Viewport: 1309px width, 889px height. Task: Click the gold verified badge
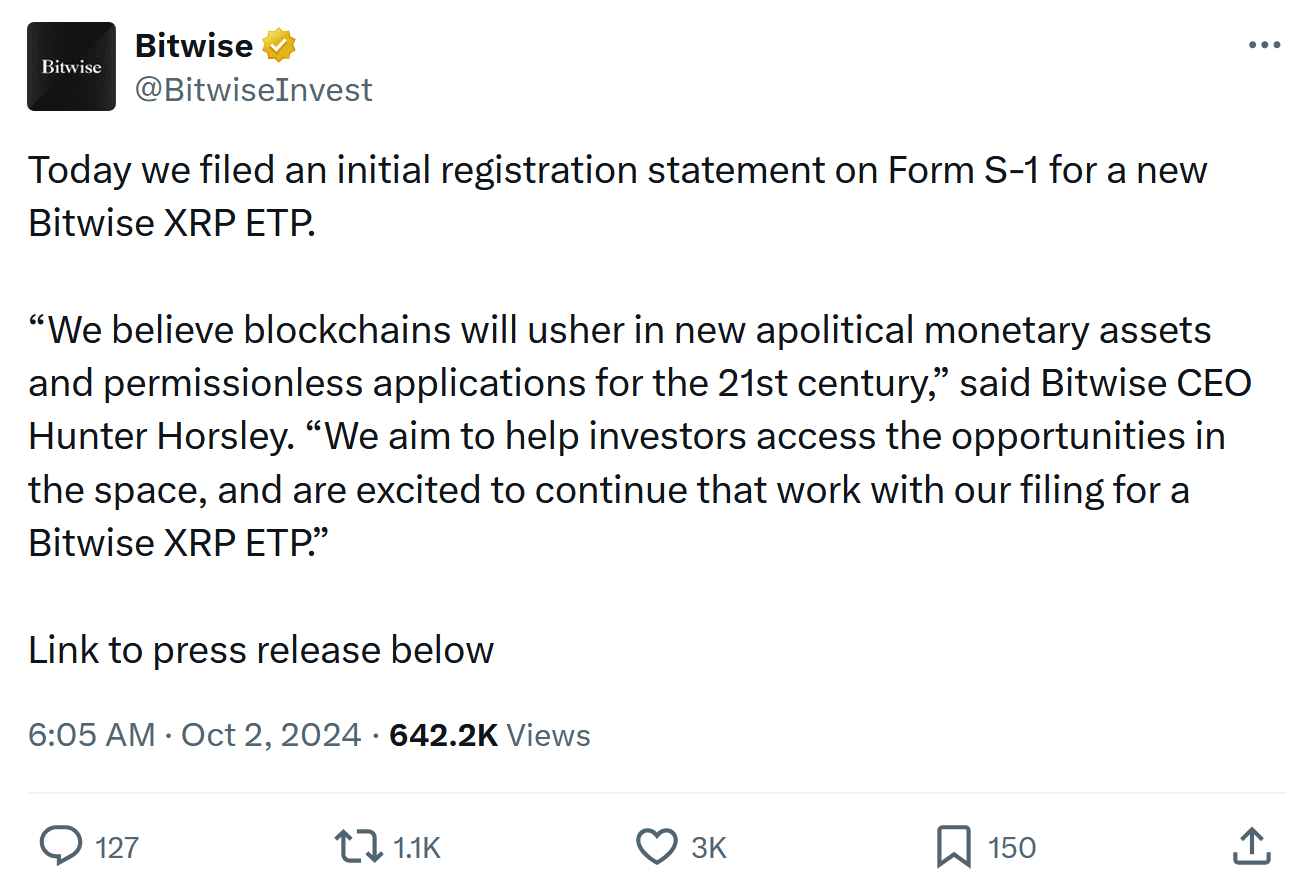(279, 45)
